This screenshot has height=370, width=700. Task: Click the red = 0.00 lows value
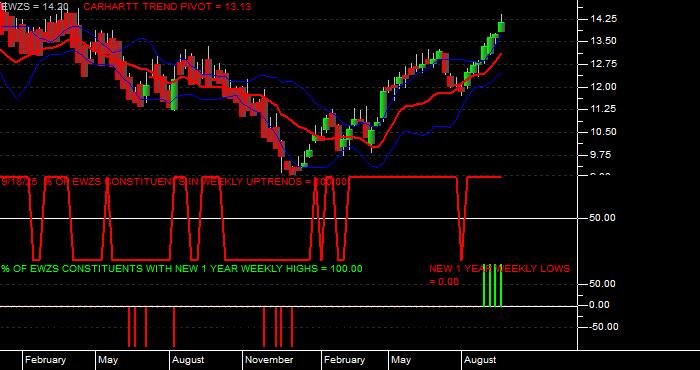pyautogui.click(x=444, y=282)
